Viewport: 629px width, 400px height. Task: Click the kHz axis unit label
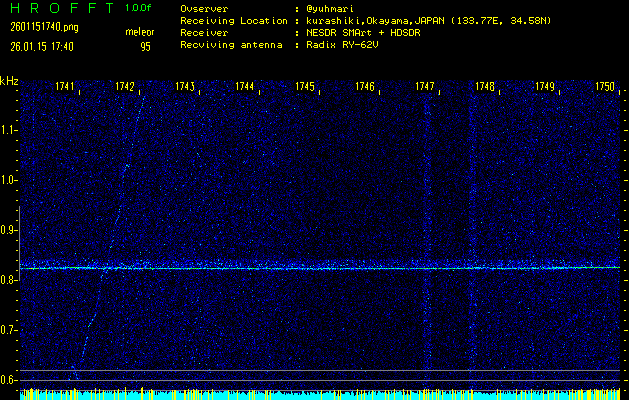point(9,81)
